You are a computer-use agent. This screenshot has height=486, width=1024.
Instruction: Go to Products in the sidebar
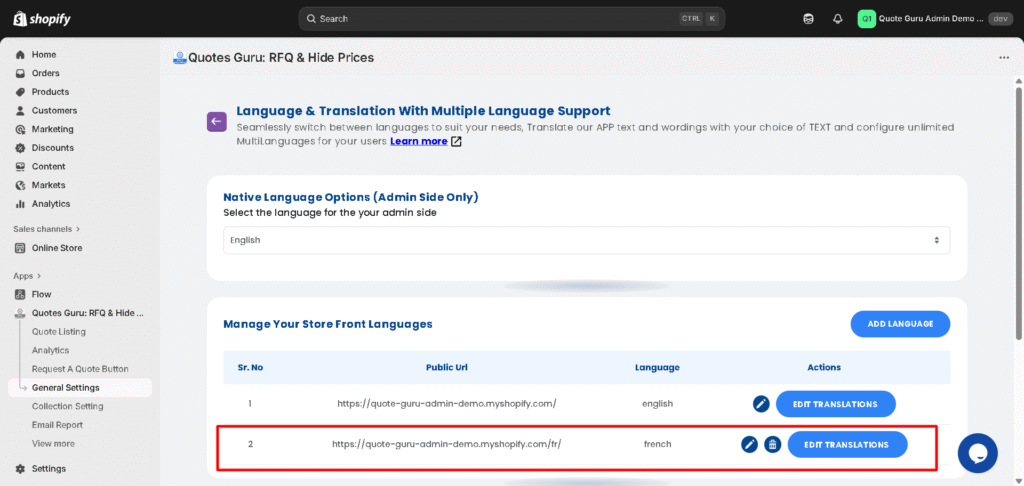point(50,92)
